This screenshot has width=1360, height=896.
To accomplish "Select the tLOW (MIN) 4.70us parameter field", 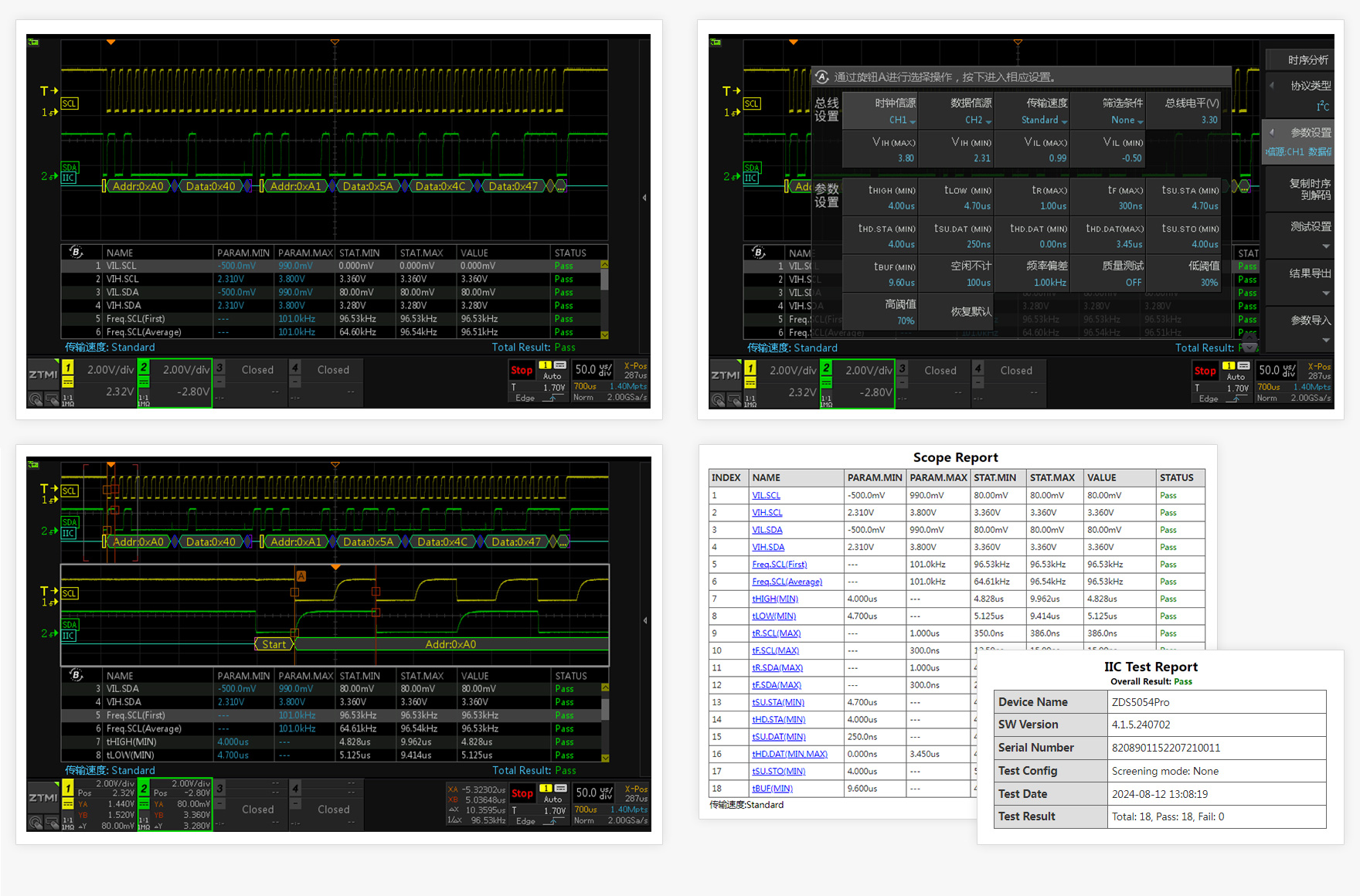I will pos(967,198).
